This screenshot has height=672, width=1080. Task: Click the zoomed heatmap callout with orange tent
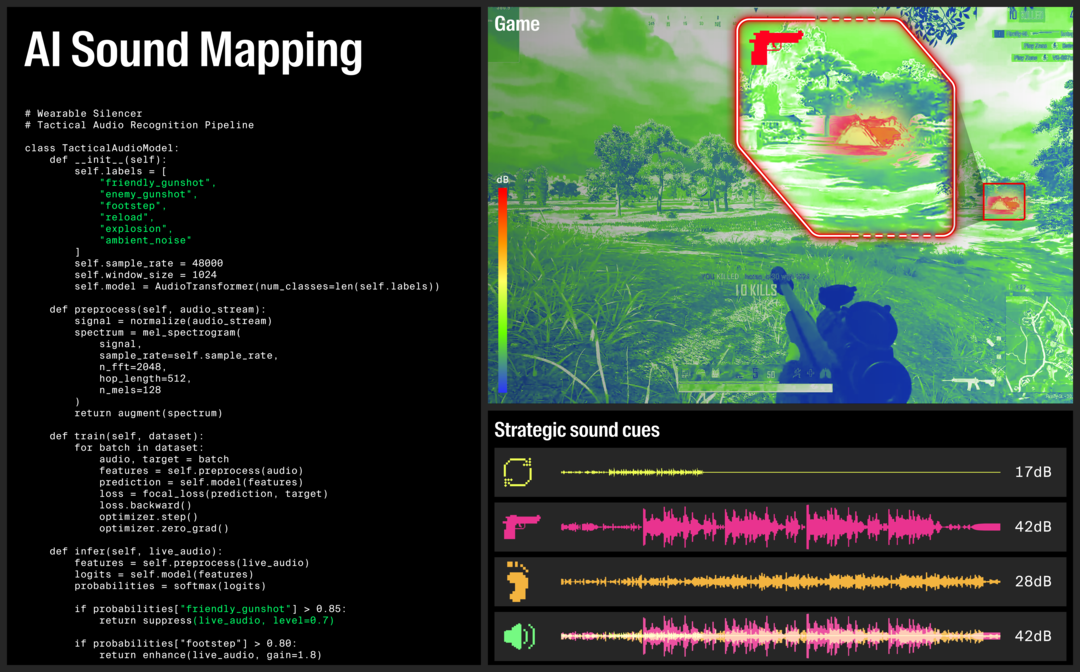(846, 127)
